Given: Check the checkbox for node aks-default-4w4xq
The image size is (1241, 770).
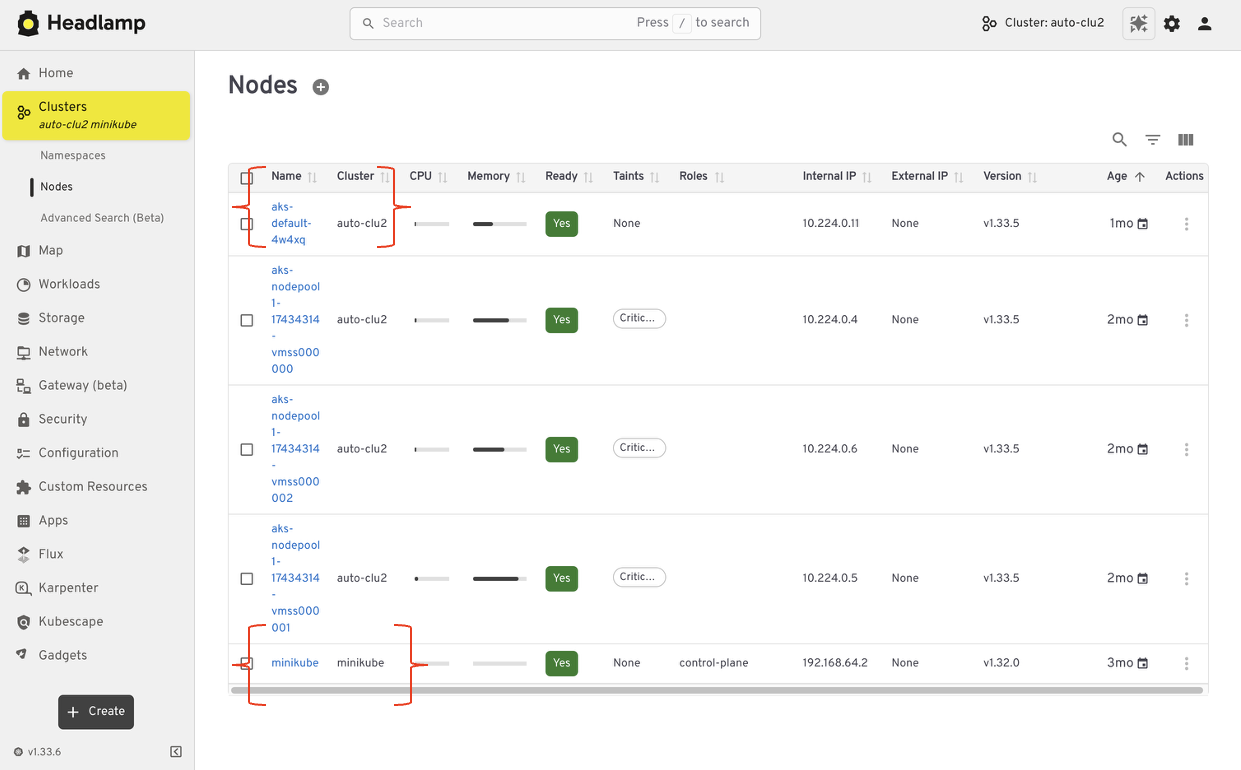Looking at the screenshot, I should (246, 223).
